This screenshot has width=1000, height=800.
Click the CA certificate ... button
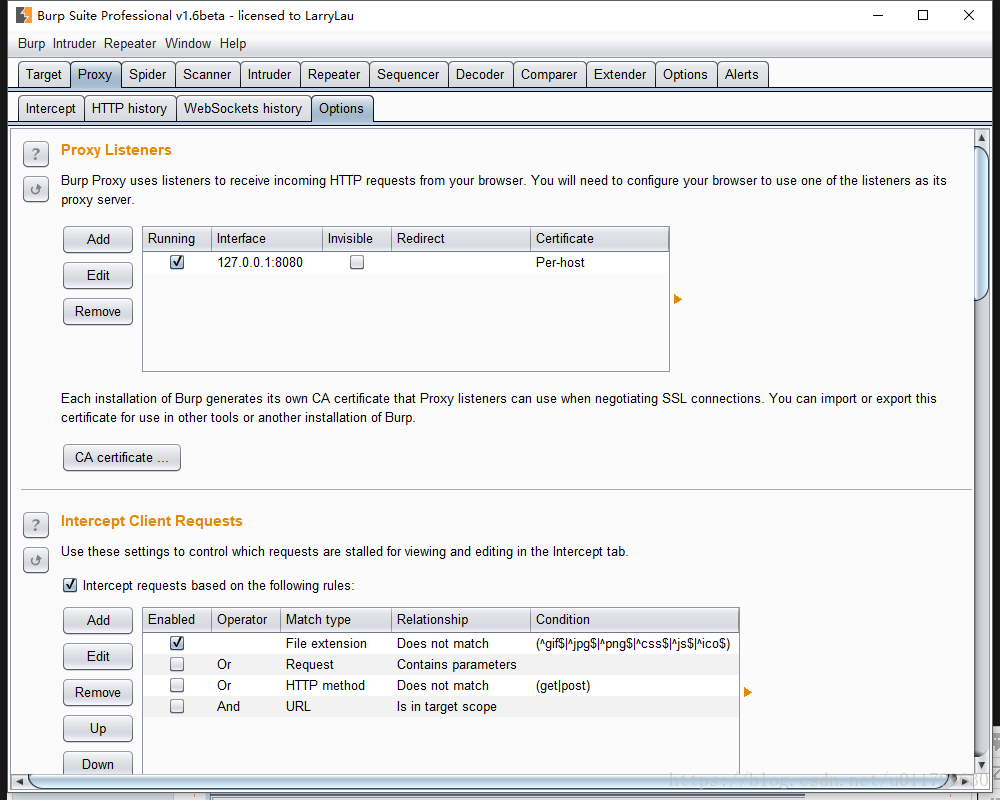coord(122,457)
